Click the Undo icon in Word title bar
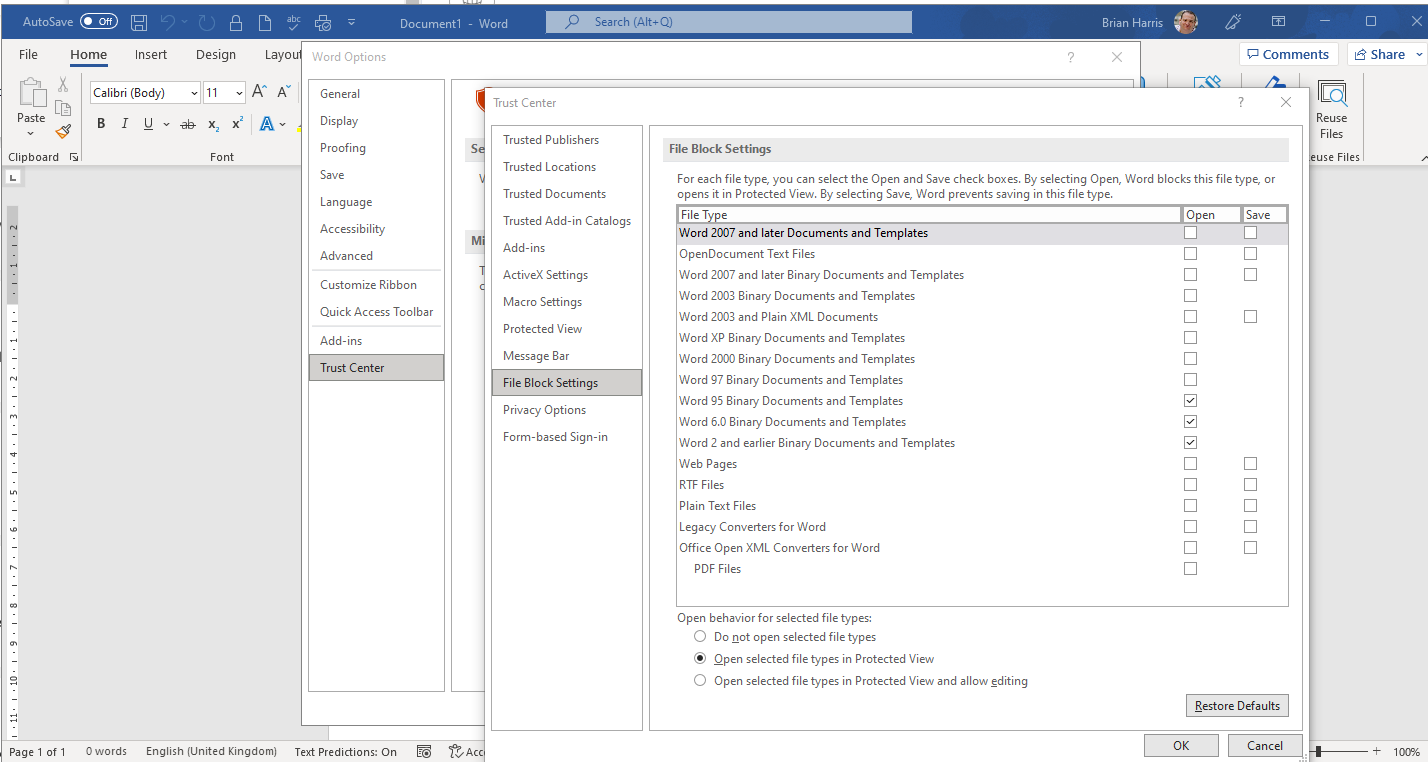The width and height of the screenshot is (1428, 762). pyautogui.click(x=167, y=22)
